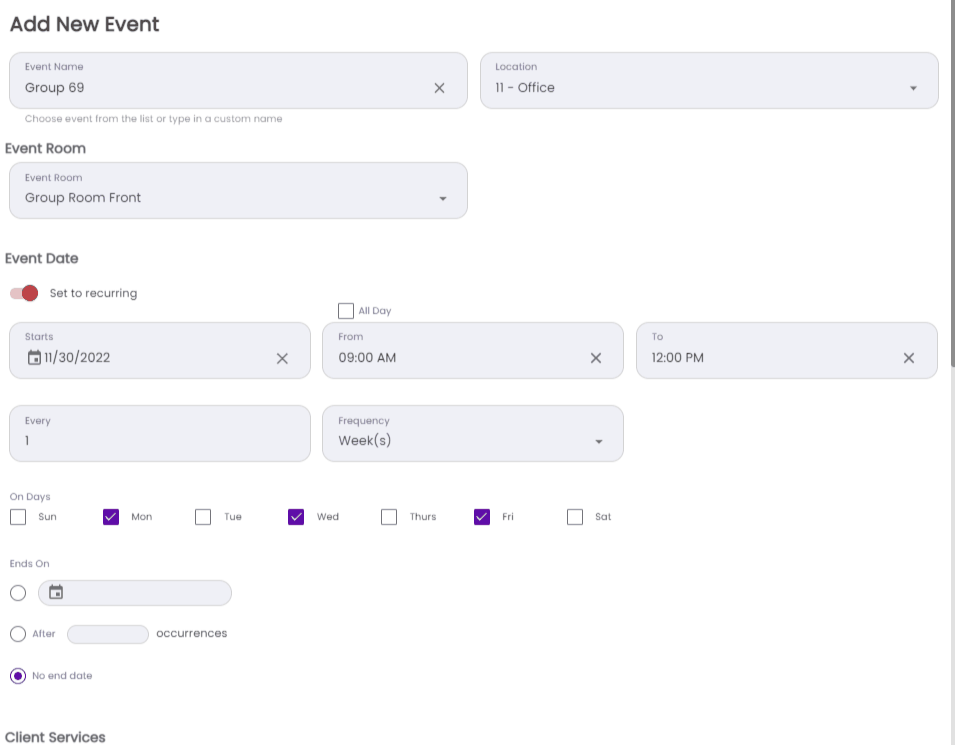This screenshot has width=955, height=745.
Task: Select the After occurrences radio option
Action: 18,634
